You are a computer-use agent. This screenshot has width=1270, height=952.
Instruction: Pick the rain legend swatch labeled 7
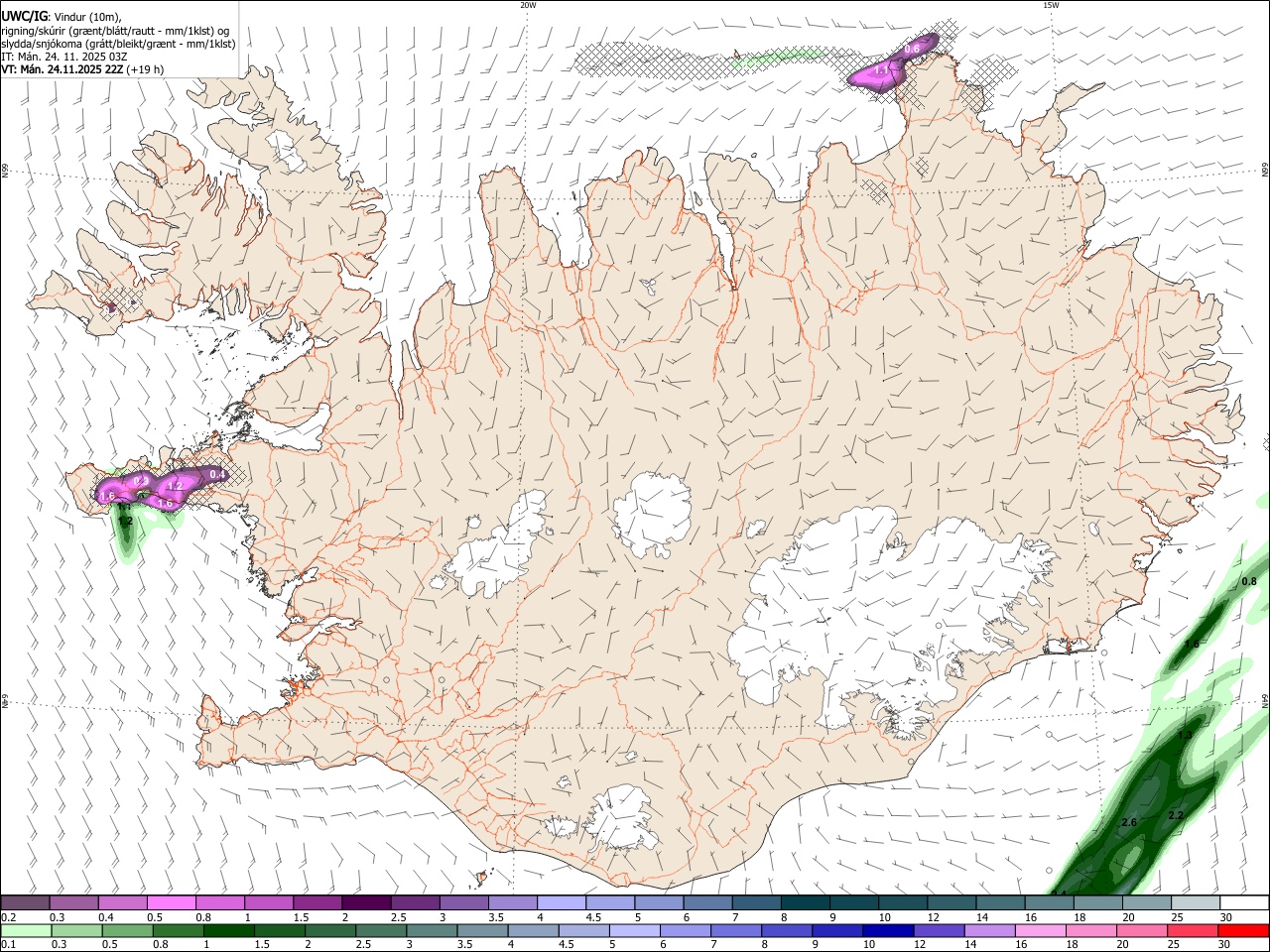tap(735, 930)
